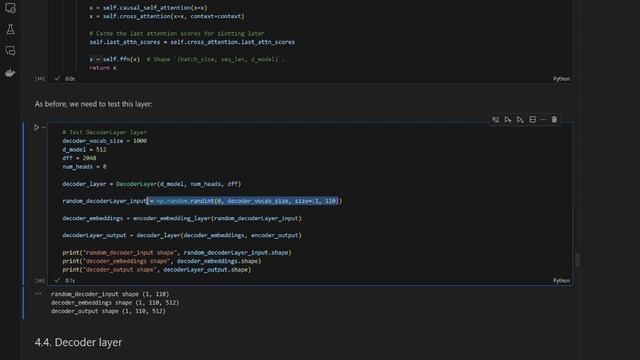Click output 'decoder_output shape (1, 110, 512)'
Screen dimensions: 640x360
108,311
